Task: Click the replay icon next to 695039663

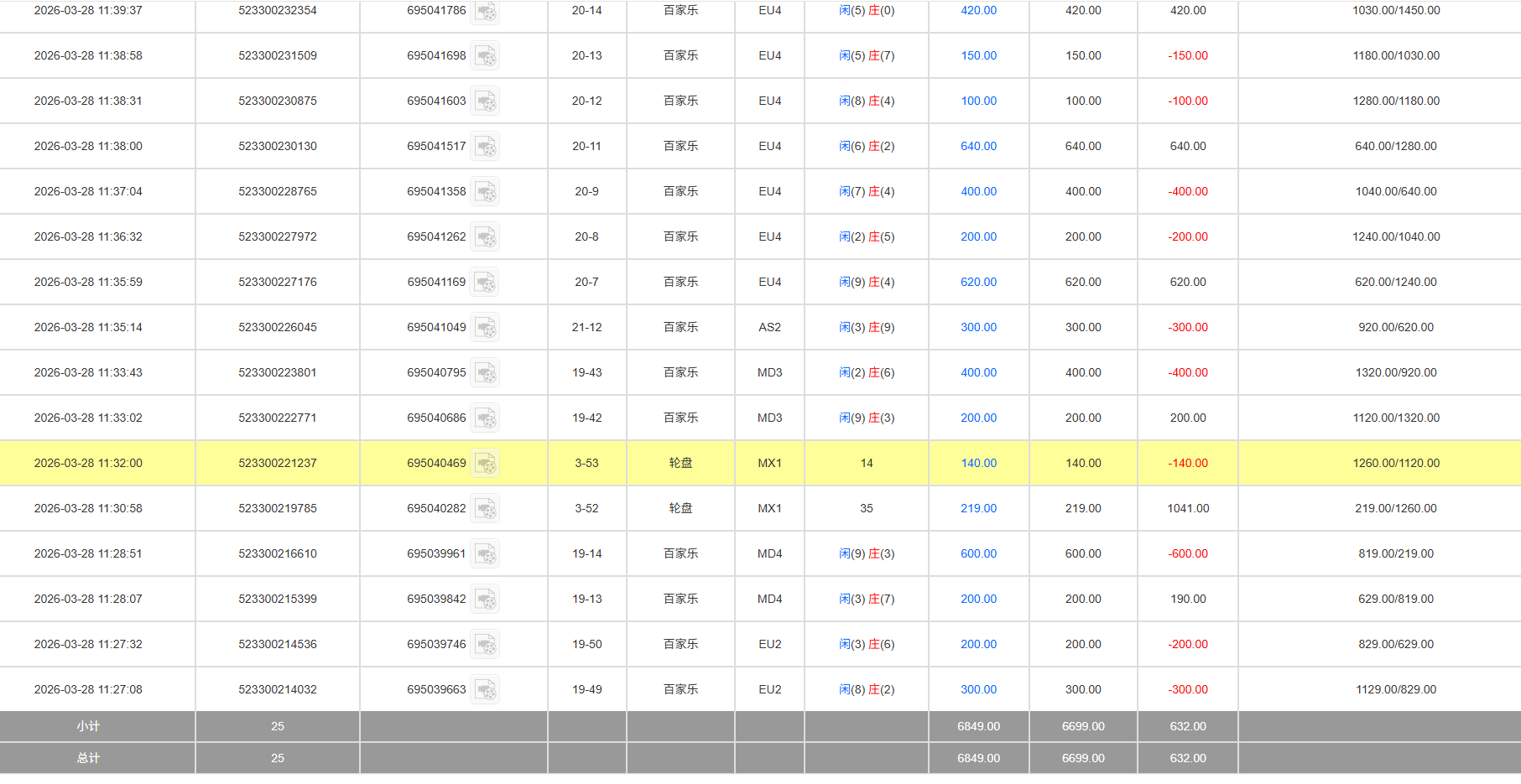Action: coord(485,690)
